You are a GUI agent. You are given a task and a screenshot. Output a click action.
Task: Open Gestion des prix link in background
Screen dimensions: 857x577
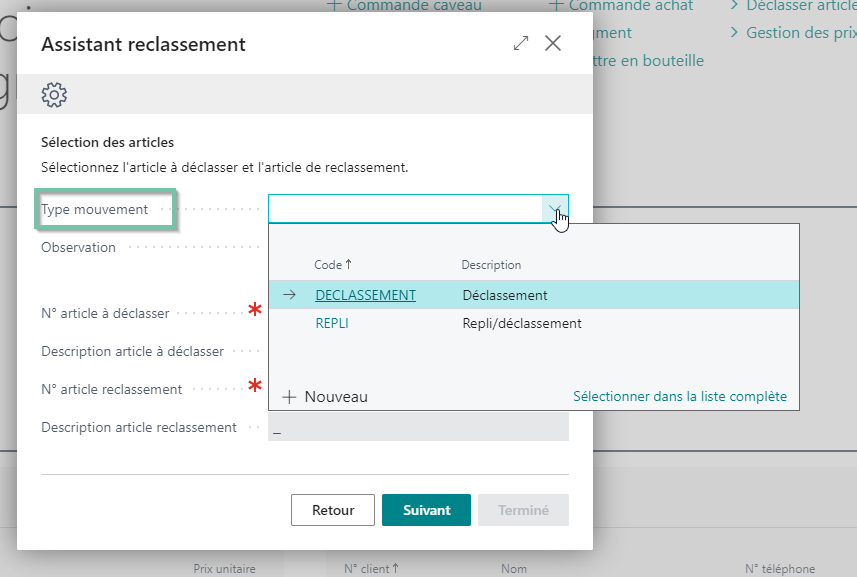click(x=794, y=33)
